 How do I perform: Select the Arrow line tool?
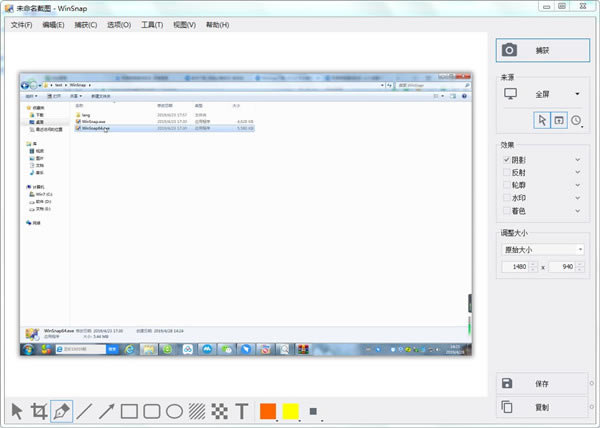coord(106,411)
